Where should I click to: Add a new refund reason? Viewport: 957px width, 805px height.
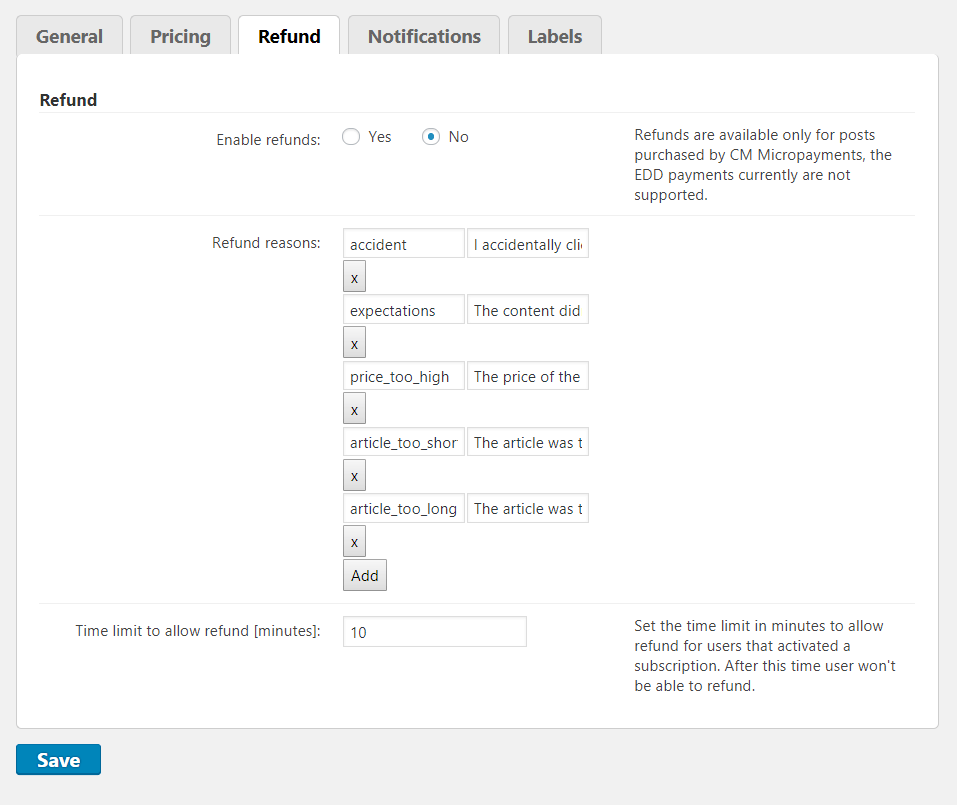coord(364,575)
